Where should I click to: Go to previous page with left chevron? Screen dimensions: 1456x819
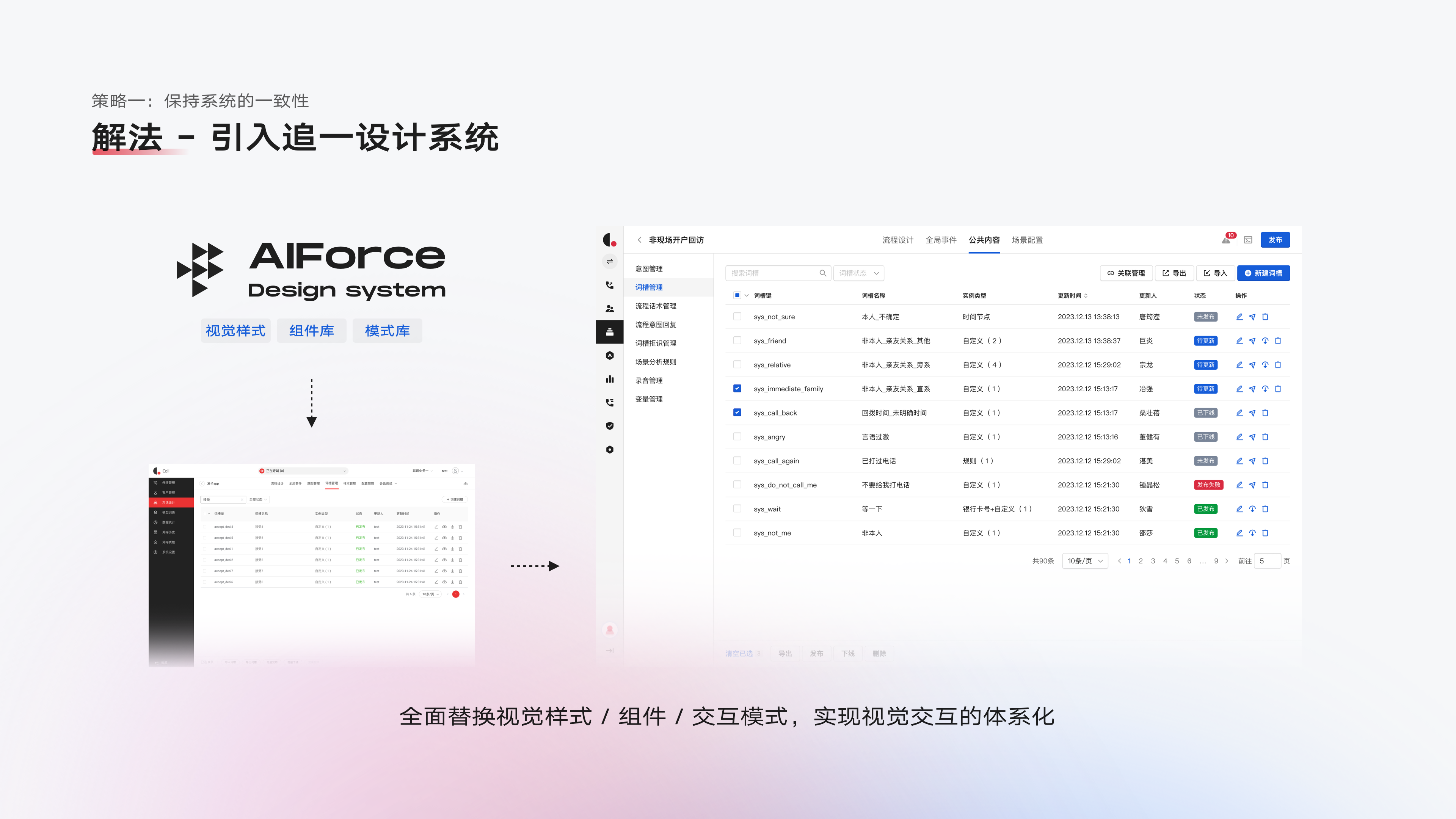coord(1119,561)
